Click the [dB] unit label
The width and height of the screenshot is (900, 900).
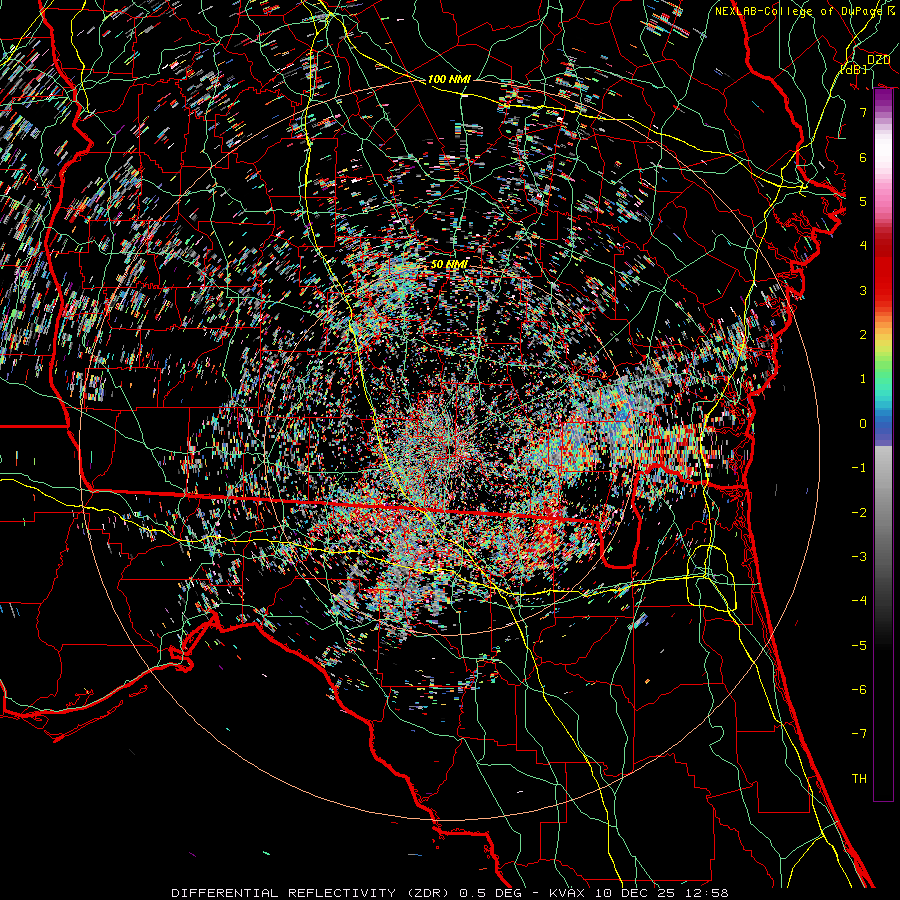(x=854, y=69)
